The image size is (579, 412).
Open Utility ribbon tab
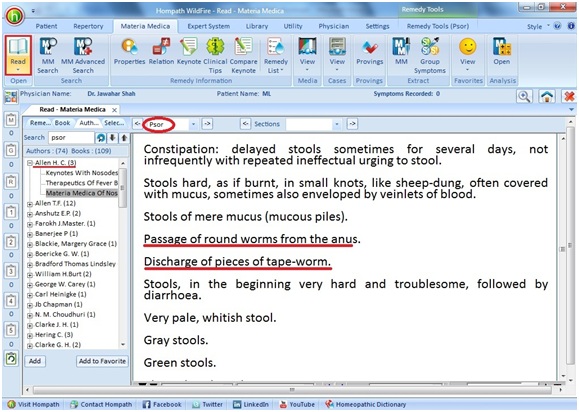point(293,26)
